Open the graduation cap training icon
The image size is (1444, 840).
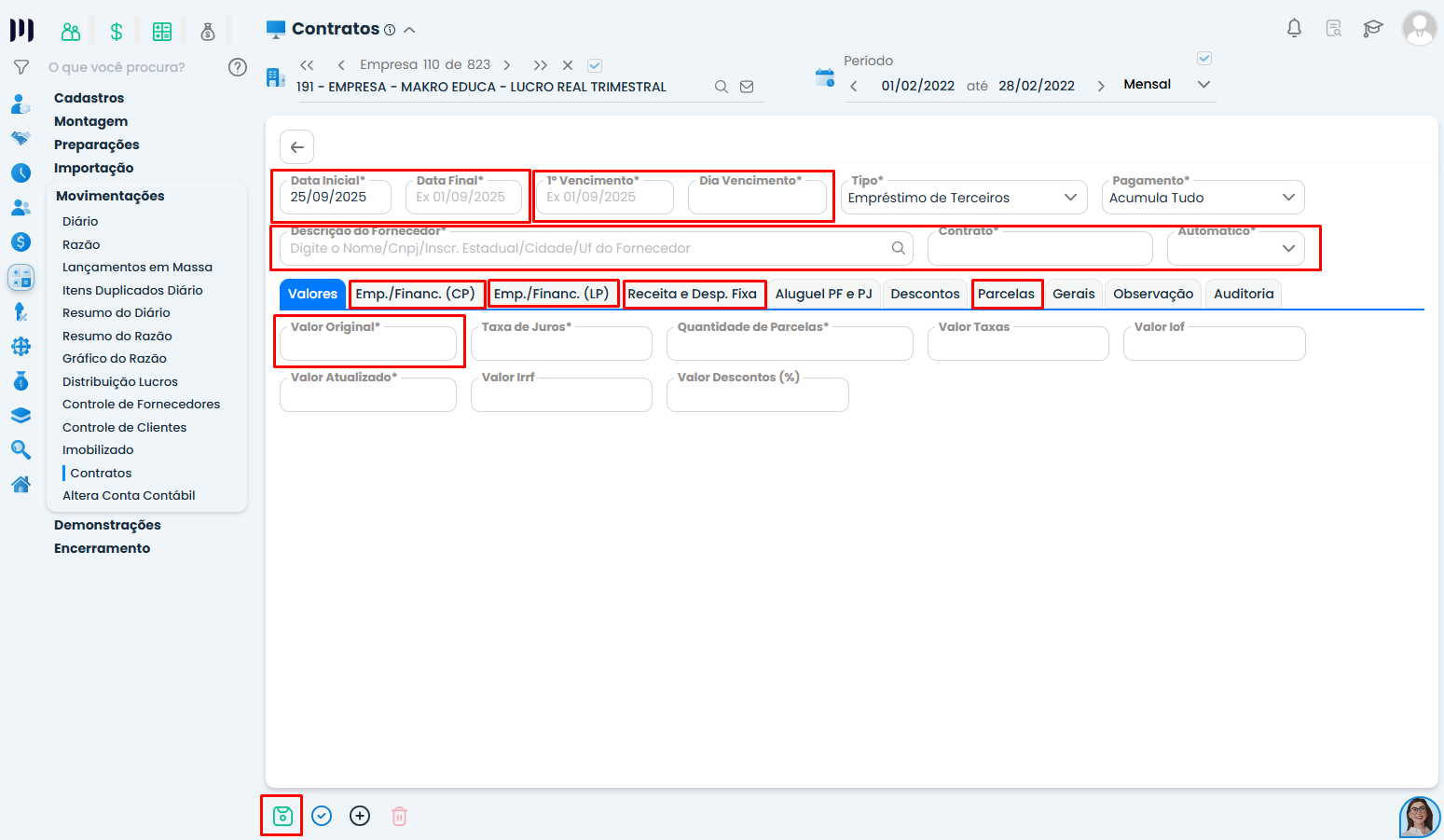1372,28
